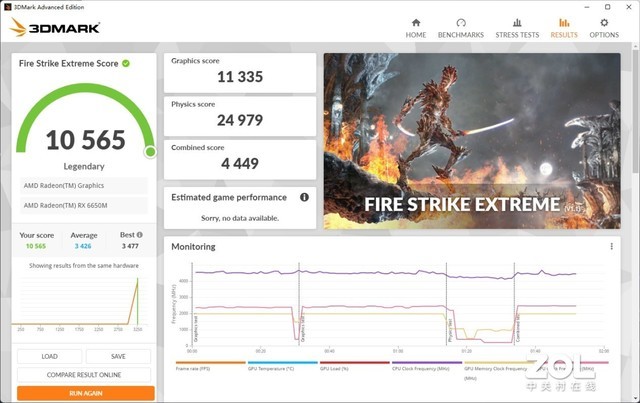Switch to the STRESS TESTS tab
The image size is (640, 403).
pos(517,28)
